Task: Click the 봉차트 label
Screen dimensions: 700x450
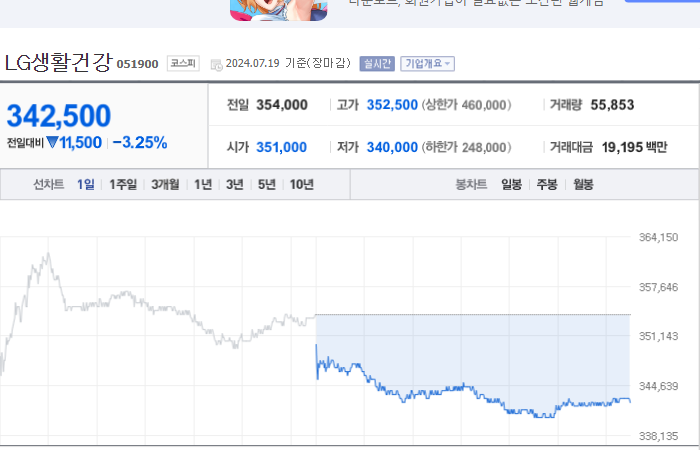Action: pyautogui.click(x=471, y=184)
